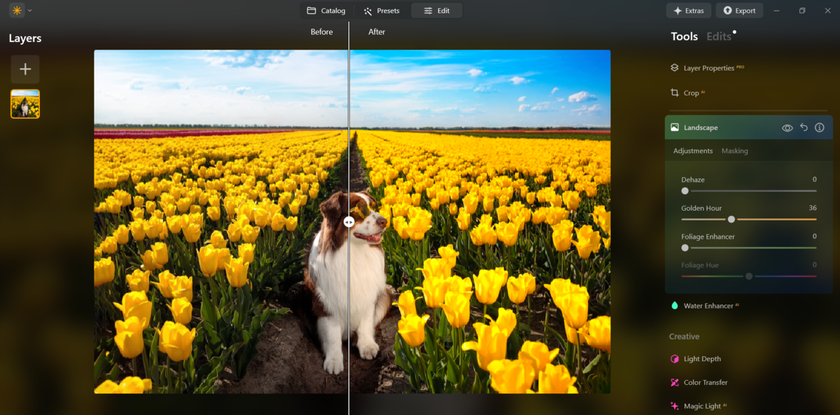Select the Adjustments sub-tab
Viewport: 840px width, 415px height.
tap(693, 151)
